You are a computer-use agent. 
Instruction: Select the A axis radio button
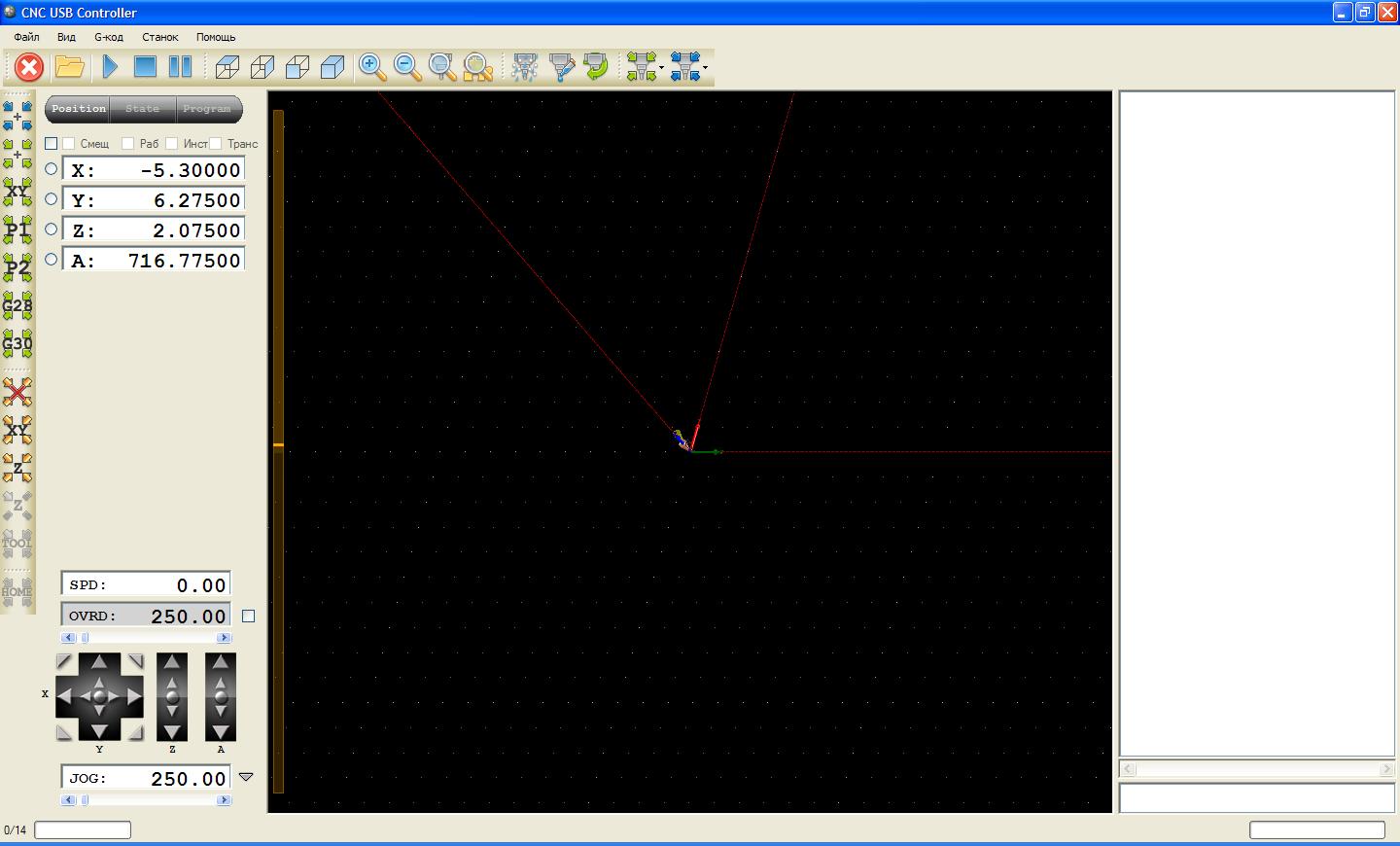pos(52,260)
